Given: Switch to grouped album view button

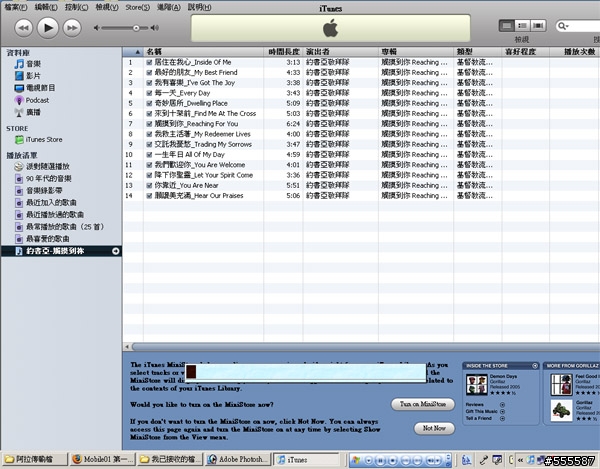Looking at the screenshot, I should point(522,26).
